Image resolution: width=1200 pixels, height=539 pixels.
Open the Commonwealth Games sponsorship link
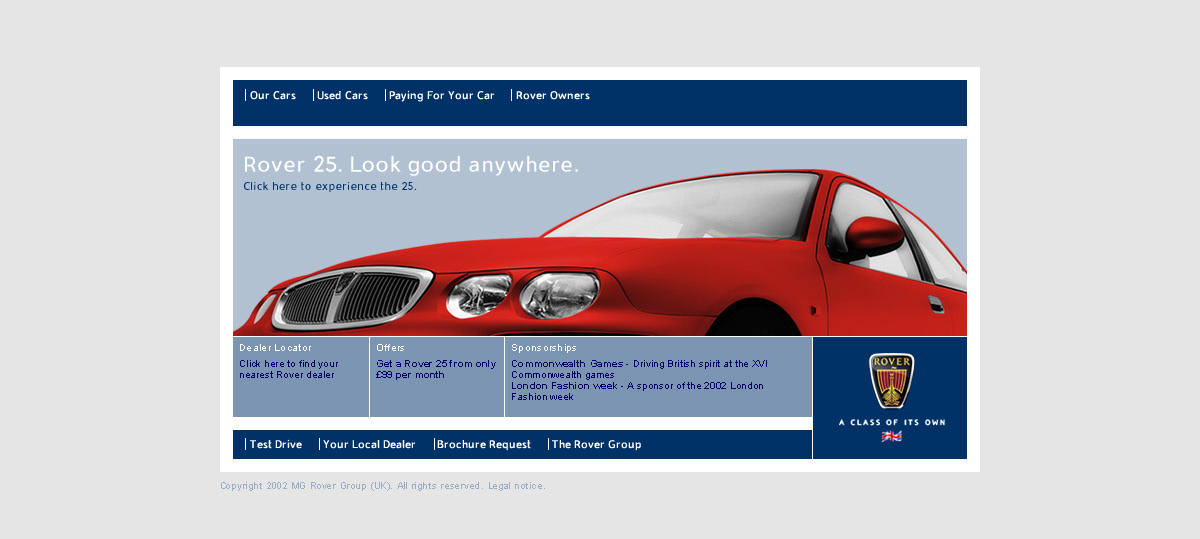click(640, 369)
